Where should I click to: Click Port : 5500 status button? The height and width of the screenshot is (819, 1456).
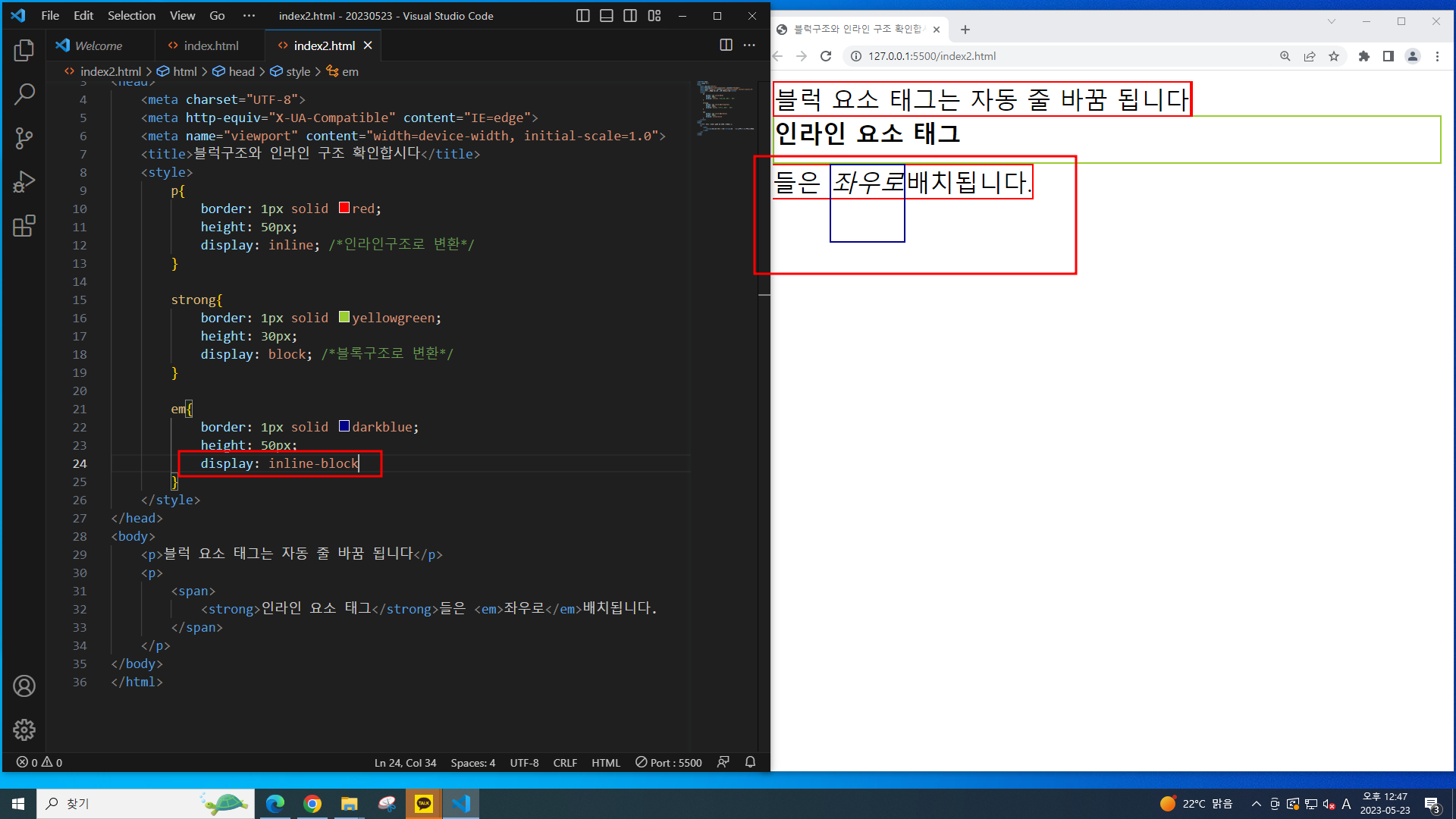pos(668,762)
